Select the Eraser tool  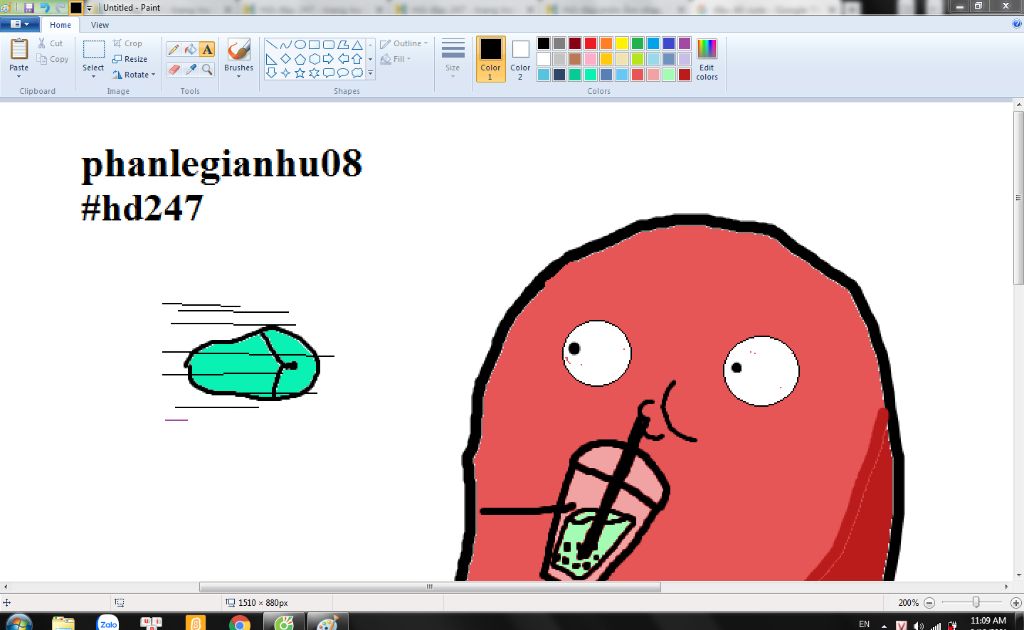pyautogui.click(x=174, y=69)
